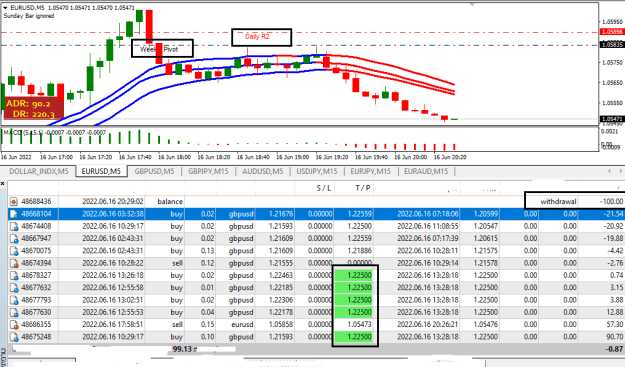Select order number 48668104
The height and width of the screenshot is (367, 625).
[36, 214]
